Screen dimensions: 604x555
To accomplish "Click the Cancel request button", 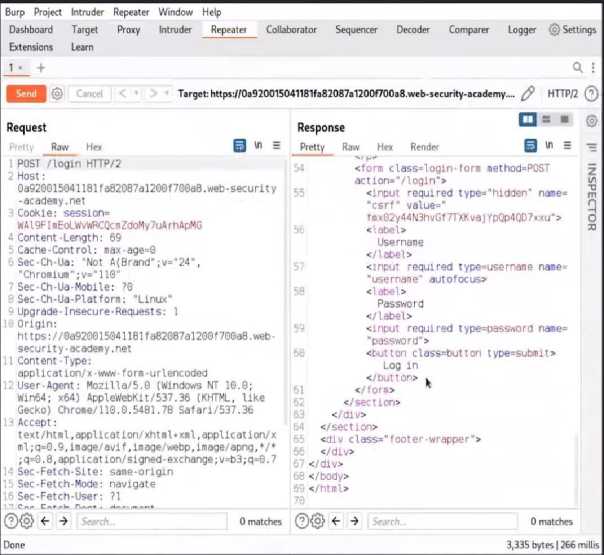I will [x=89, y=93].
